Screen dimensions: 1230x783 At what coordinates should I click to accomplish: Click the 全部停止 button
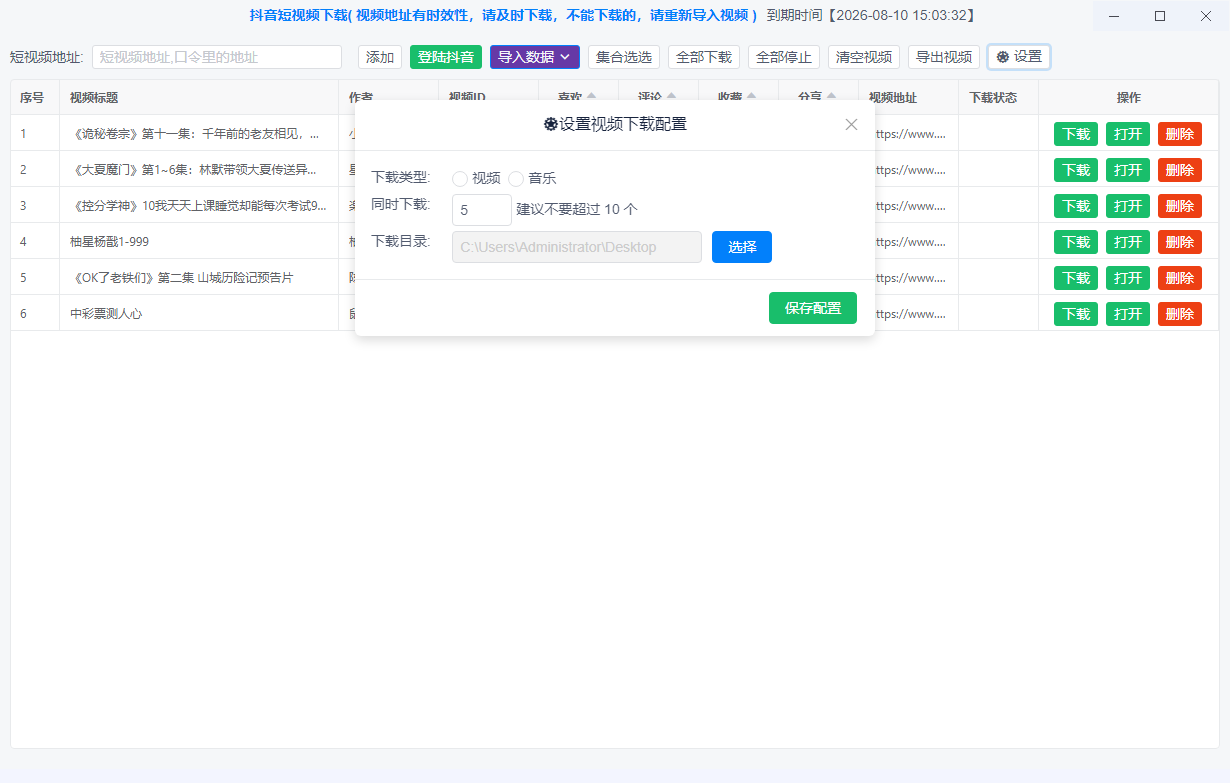tap(784, 57)
